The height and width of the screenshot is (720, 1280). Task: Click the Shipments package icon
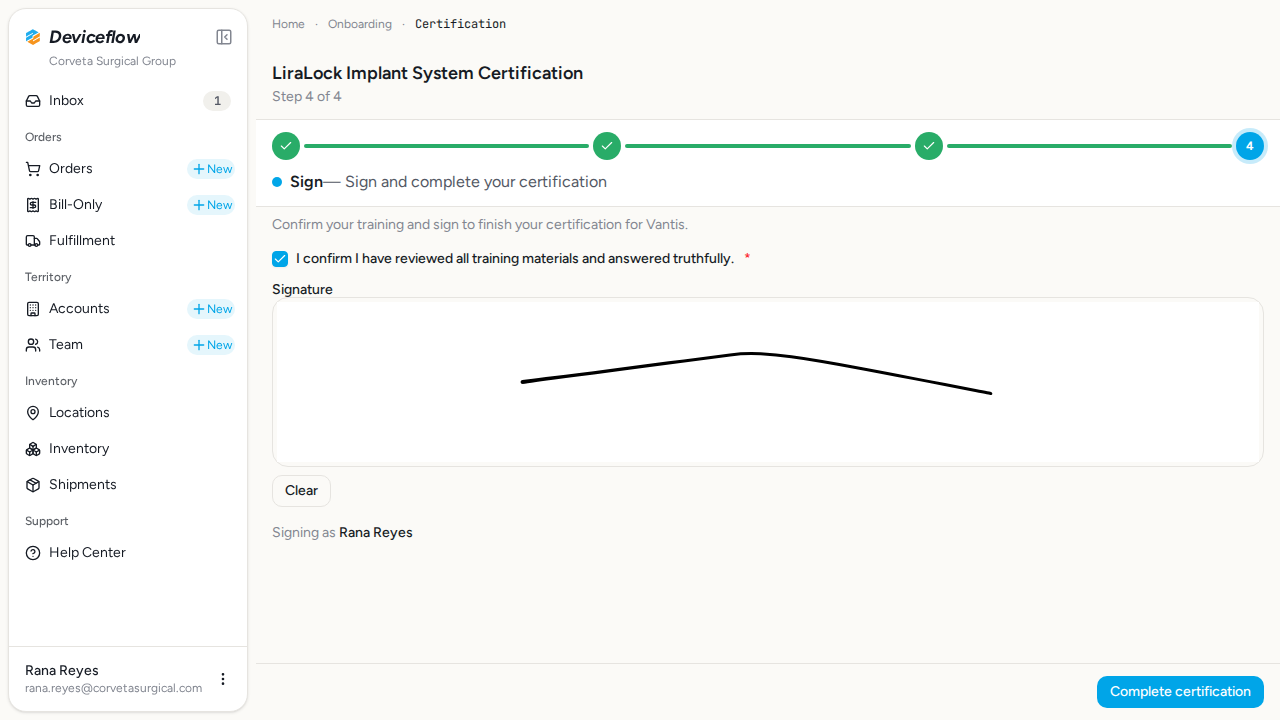click(x=33, y=485)
